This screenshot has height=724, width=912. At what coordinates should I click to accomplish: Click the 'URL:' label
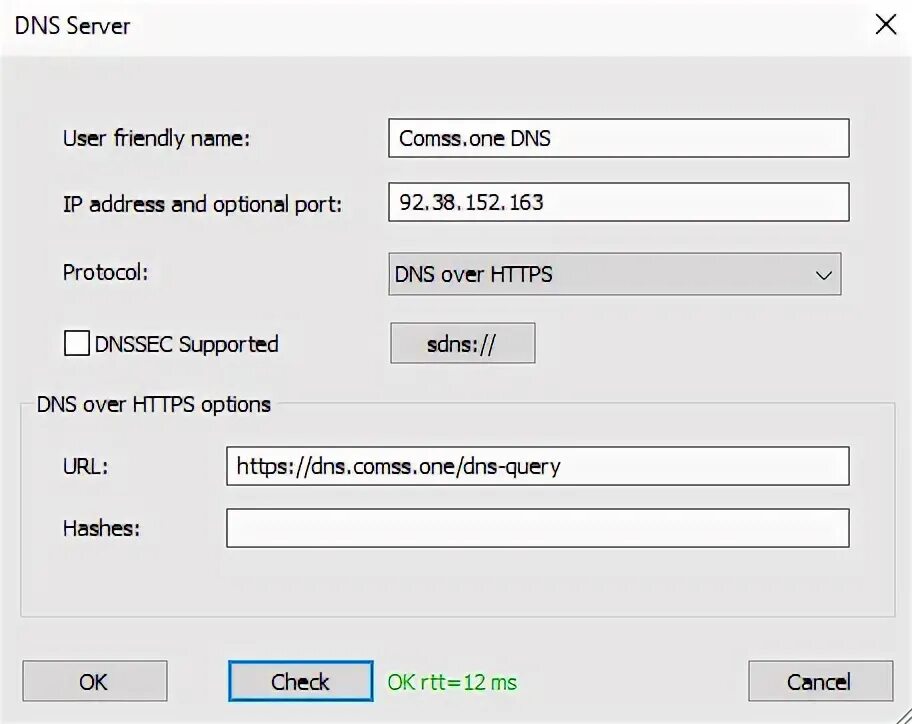tap(86, 466)
